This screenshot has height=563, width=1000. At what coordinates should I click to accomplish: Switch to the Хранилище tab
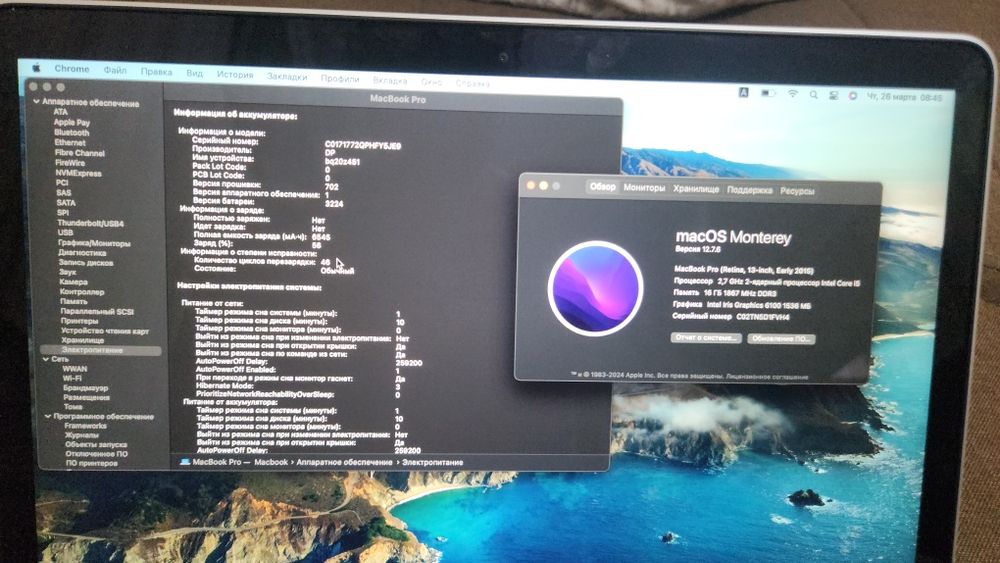click(x=696, y=189)
